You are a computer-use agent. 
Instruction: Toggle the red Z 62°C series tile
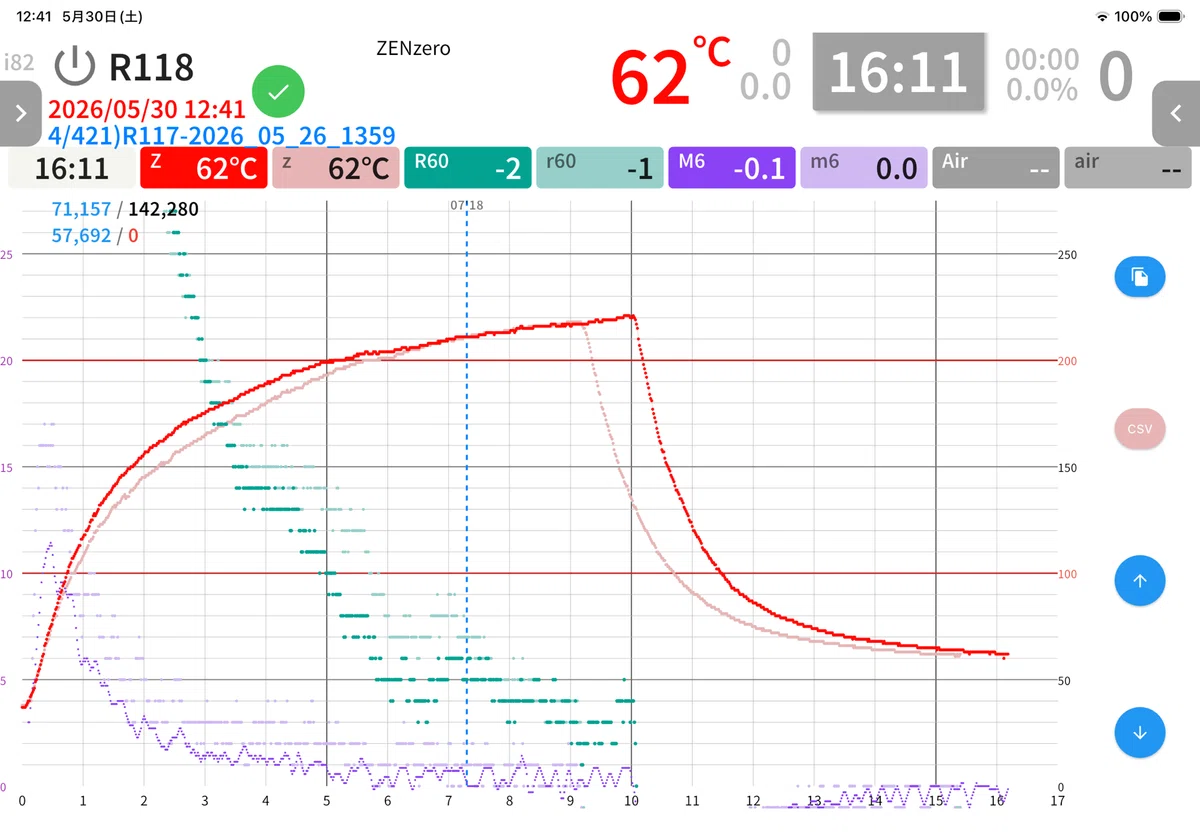click(203, 168)
